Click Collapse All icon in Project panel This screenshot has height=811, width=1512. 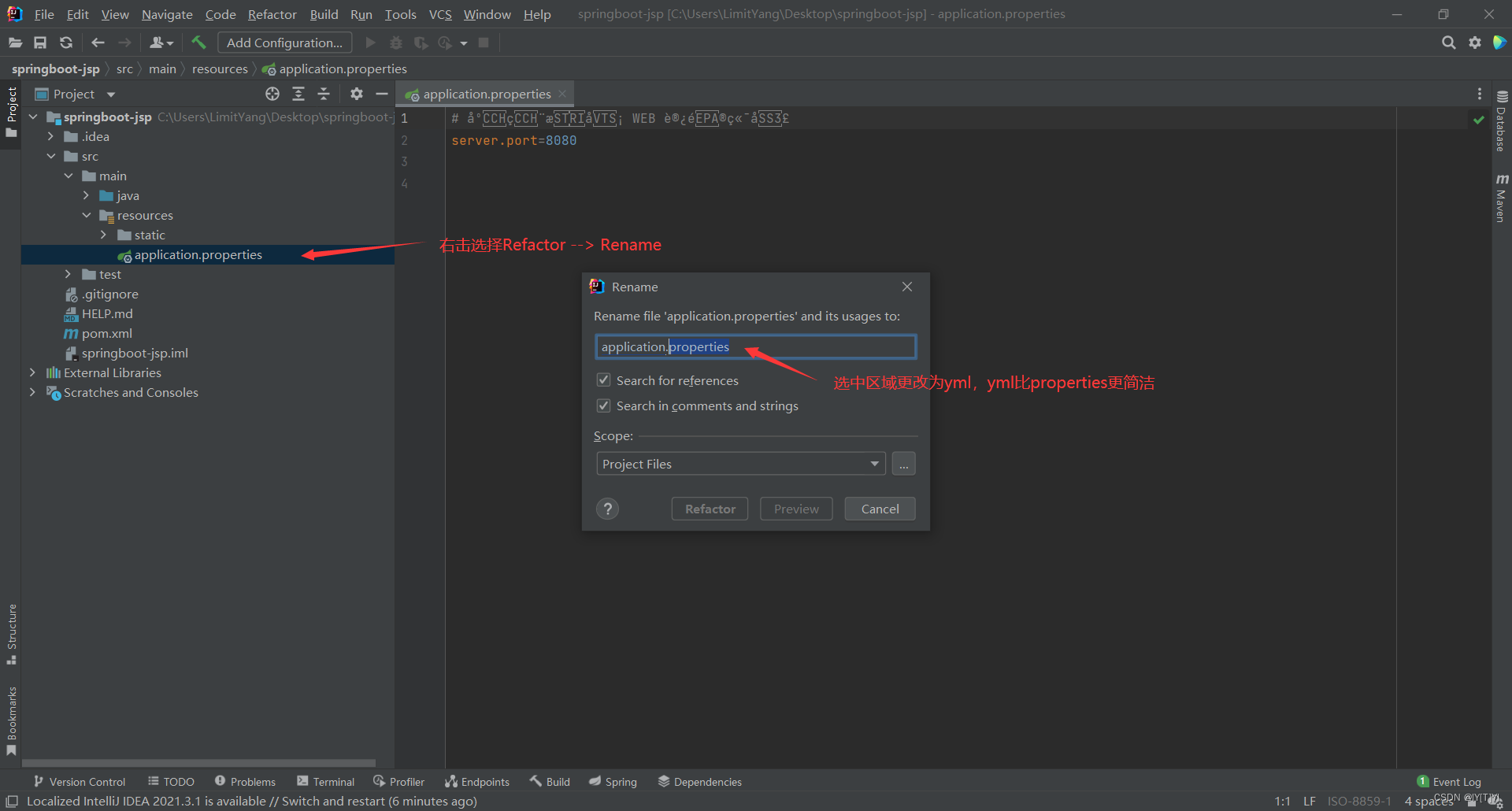coord(324,94)
